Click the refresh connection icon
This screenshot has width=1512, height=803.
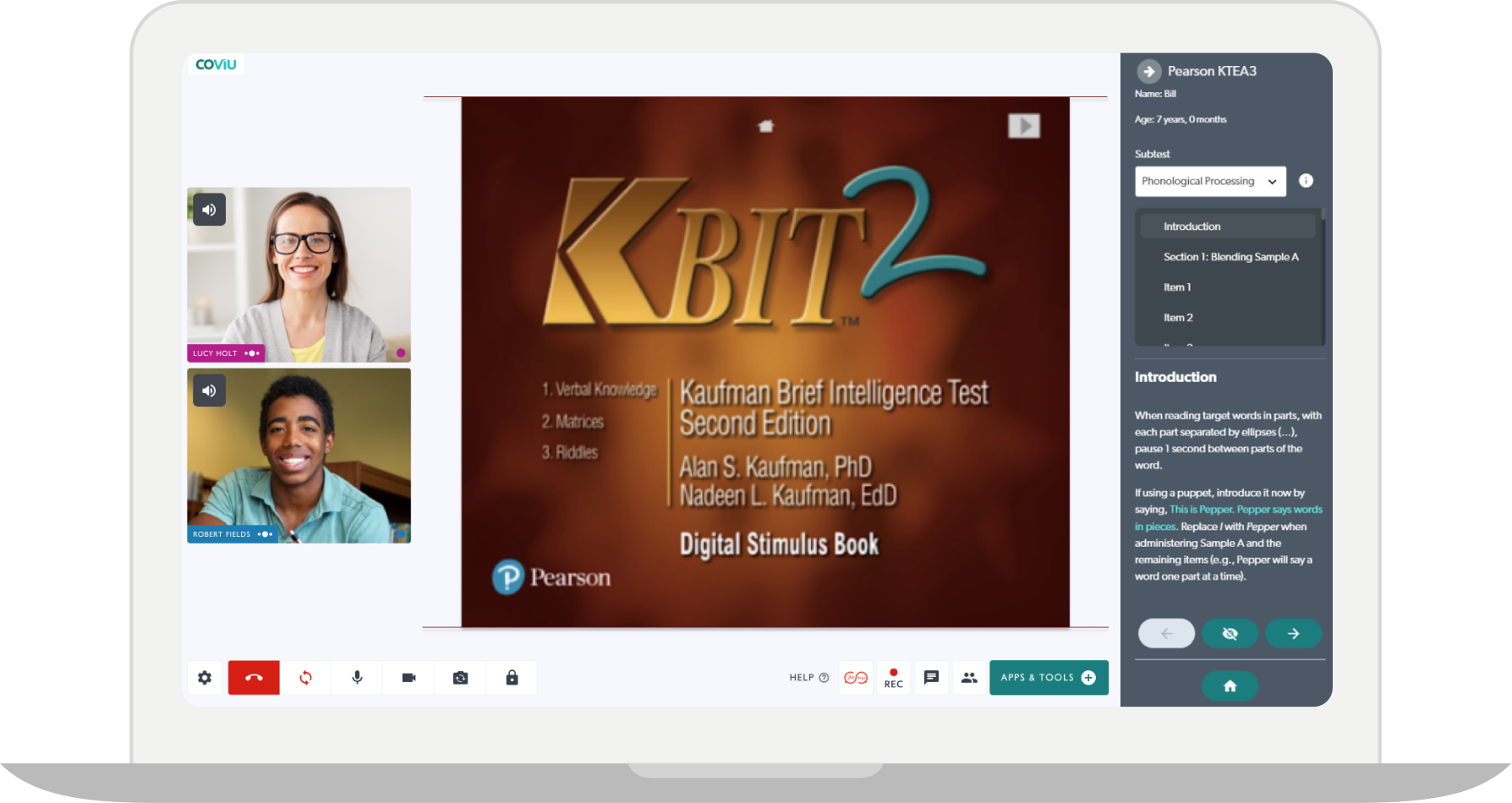tap(305, 678)
